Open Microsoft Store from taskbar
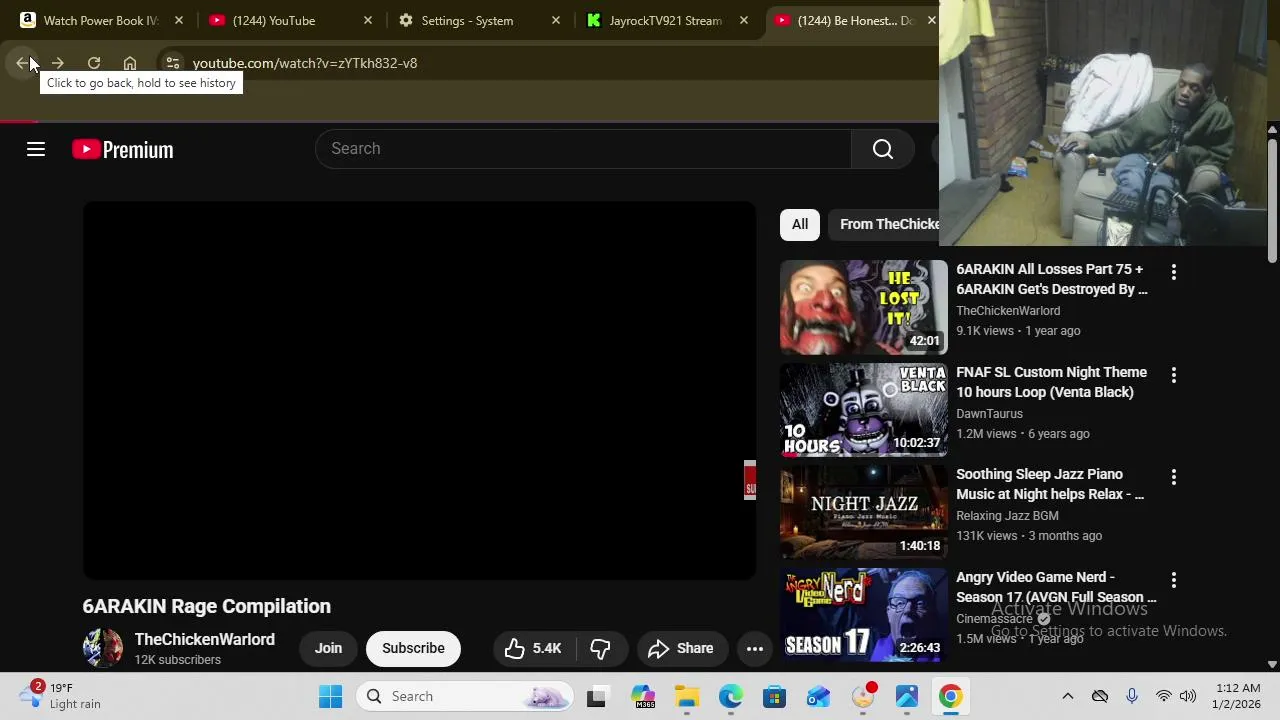1280x720 pixels. 774,696
